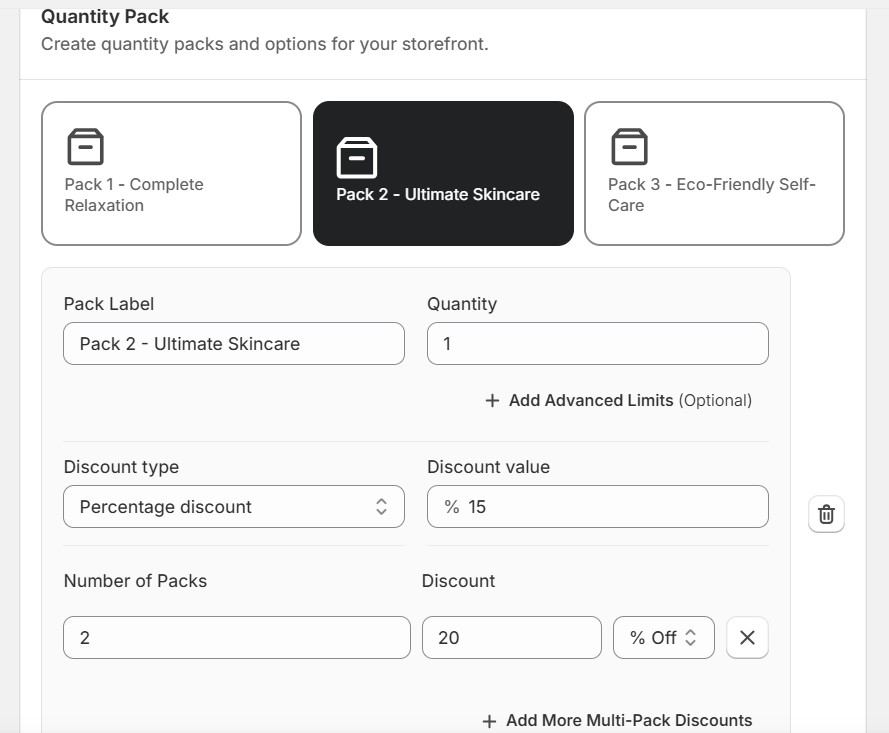The image size is (889, 733).
Task: Select Pack 2 - Ultimate Skincare tab
Action: coord(443,173)
